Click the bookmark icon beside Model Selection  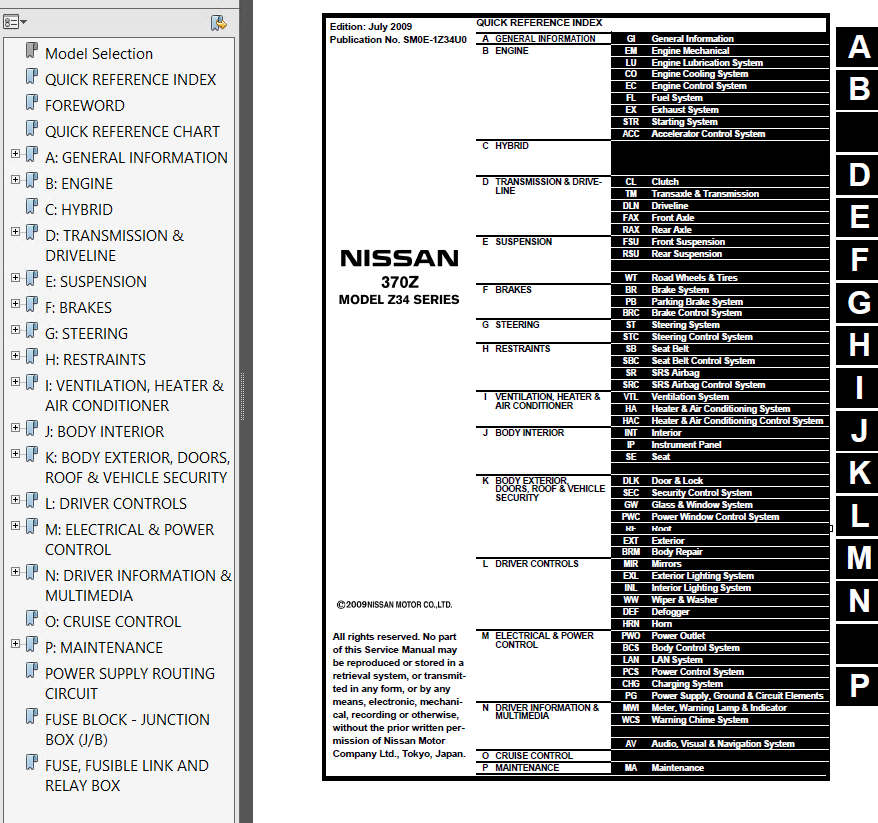click(x=32, y=50)
